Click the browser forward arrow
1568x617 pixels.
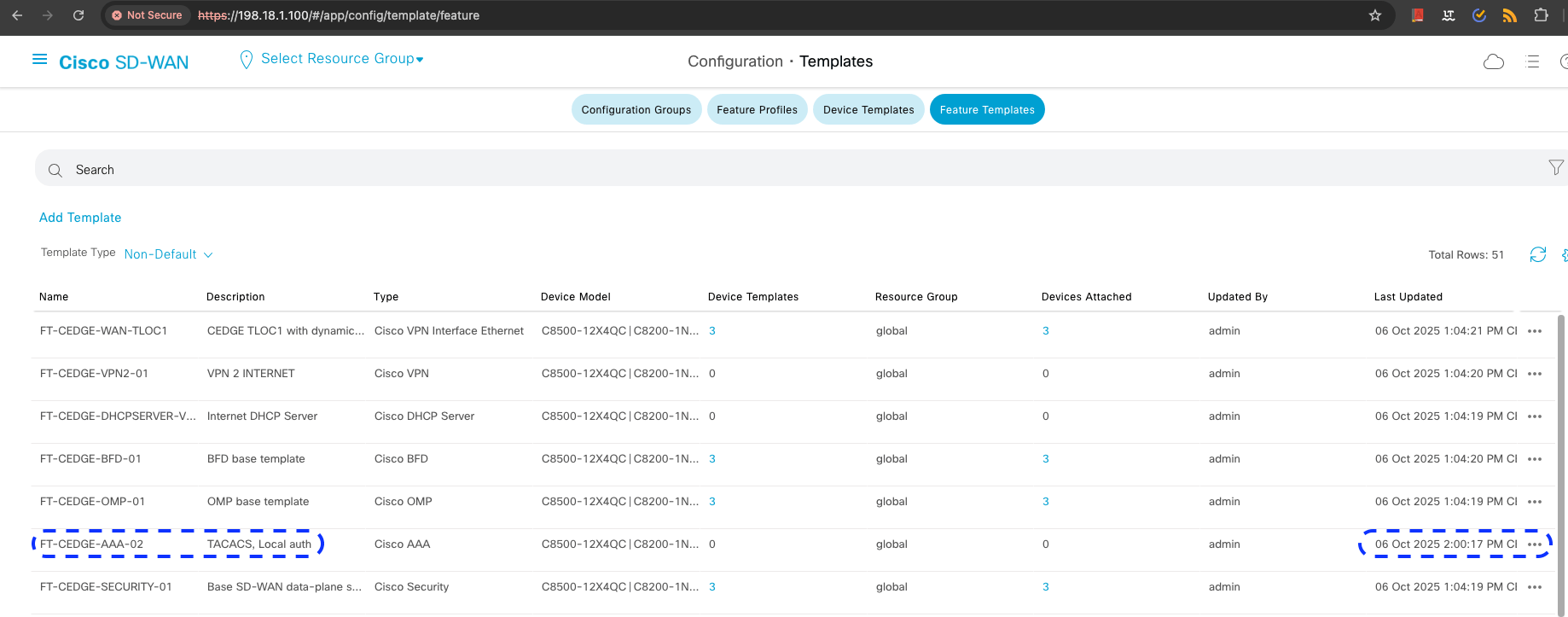coord(48,15)
